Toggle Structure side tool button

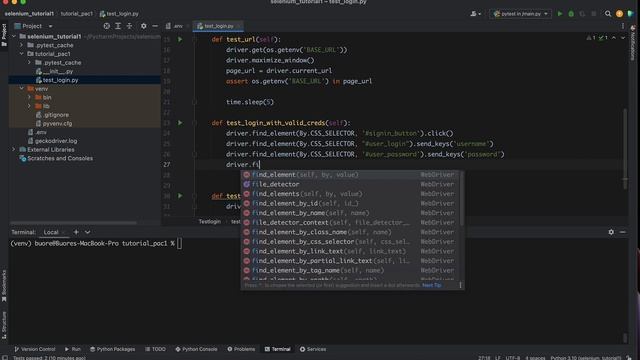click(x=4, y=325)
